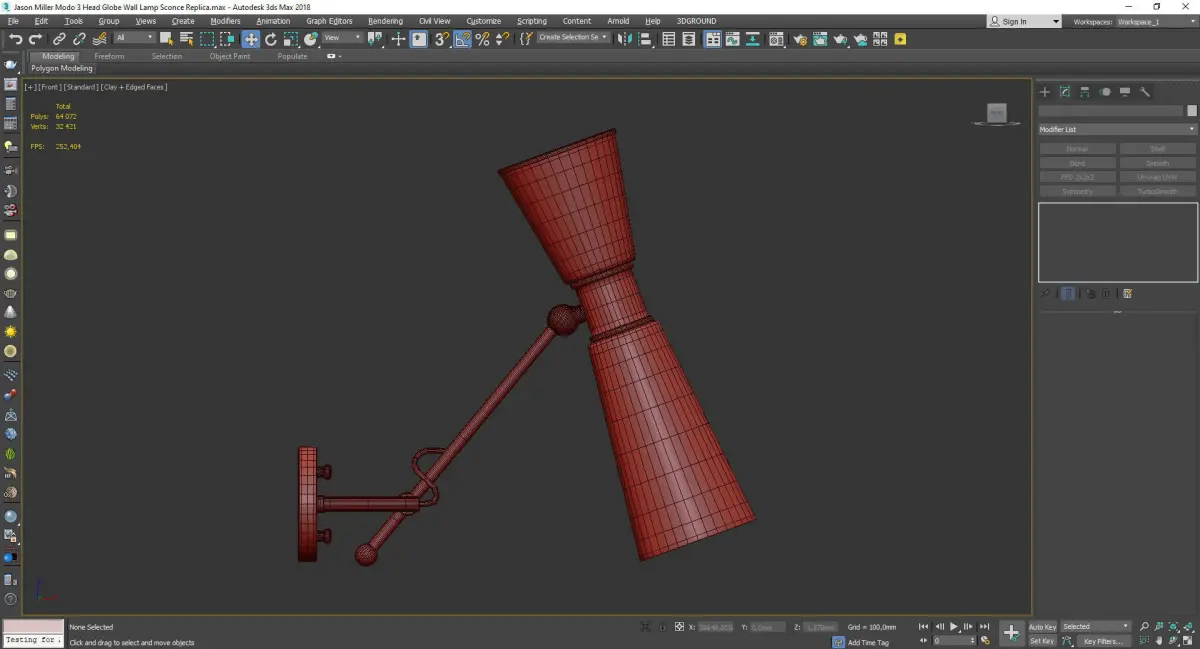Screen dimensions: 1200x649
Task: Open Render Setup teapot icon
Action: [x=800, y=39]
